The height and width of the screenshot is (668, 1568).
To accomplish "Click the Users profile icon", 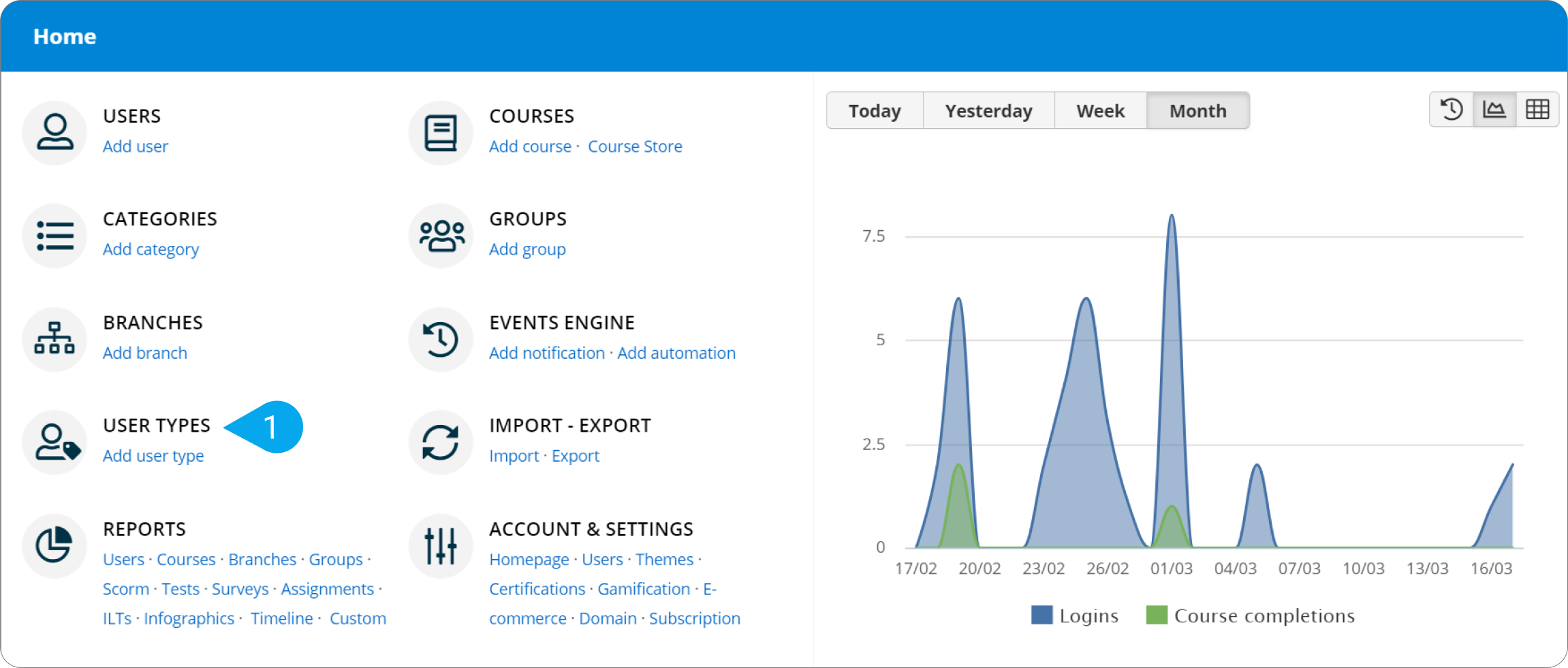I will click(x=54, y=132).
